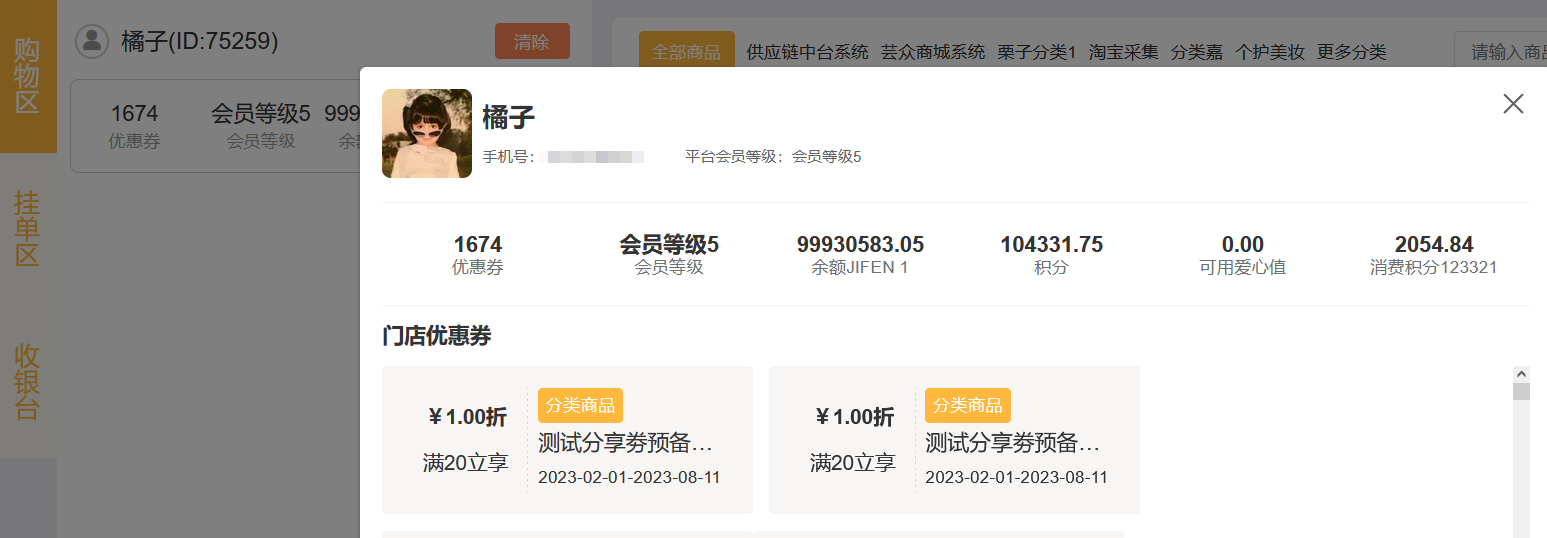Click the coupon list scrollbar up arrow

[x=1521, y=374]
